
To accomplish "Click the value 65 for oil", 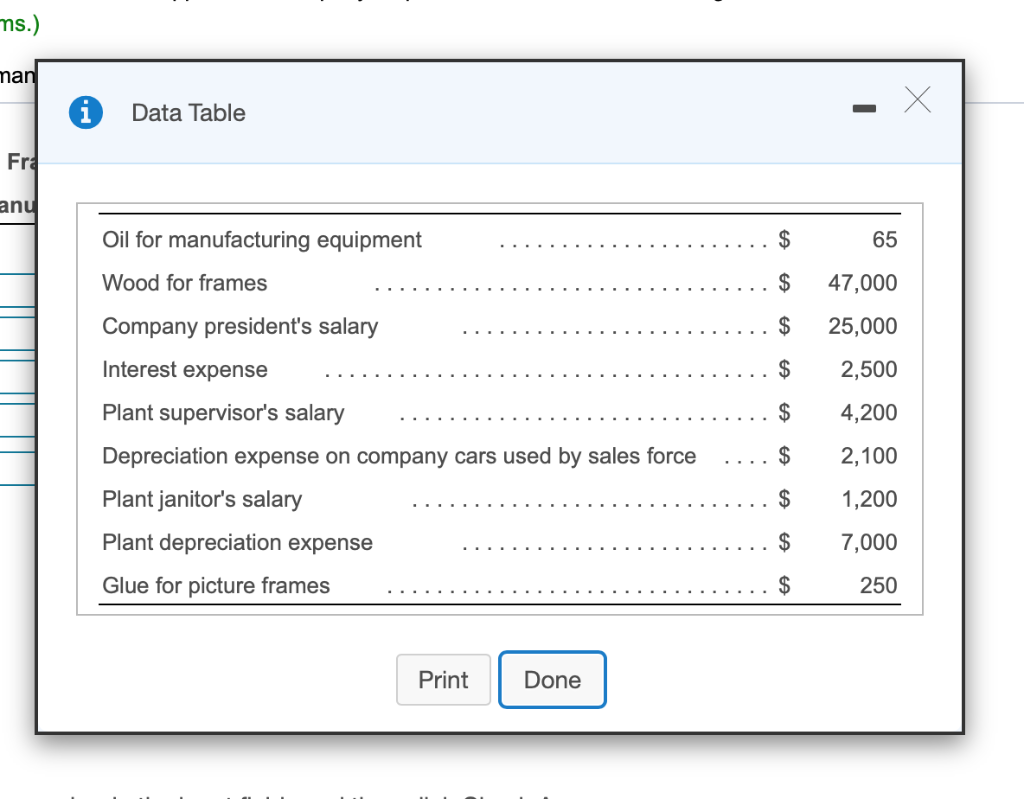I will click(884, 239).
